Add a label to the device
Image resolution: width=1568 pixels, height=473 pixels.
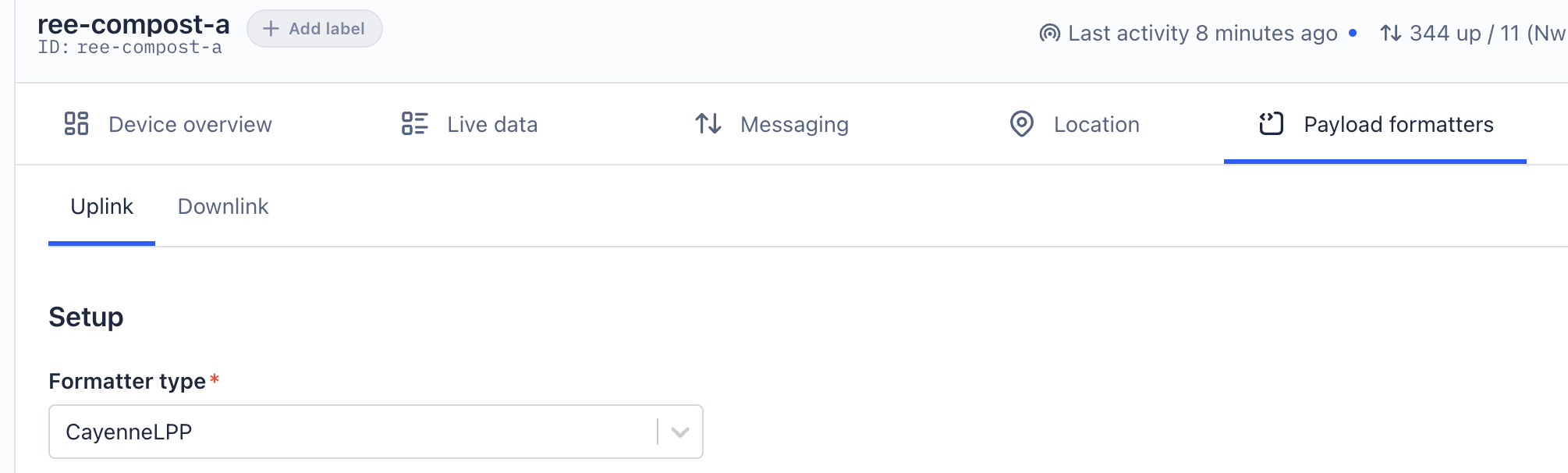[x=314, y=29]
